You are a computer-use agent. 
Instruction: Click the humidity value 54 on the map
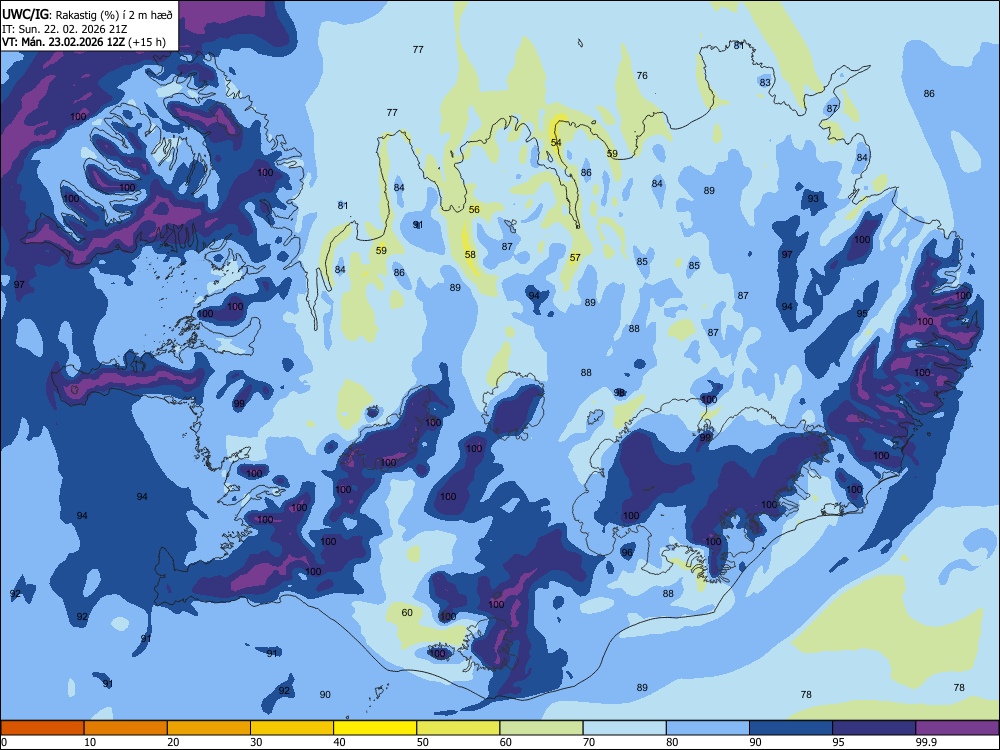click(x=556, y=142)
